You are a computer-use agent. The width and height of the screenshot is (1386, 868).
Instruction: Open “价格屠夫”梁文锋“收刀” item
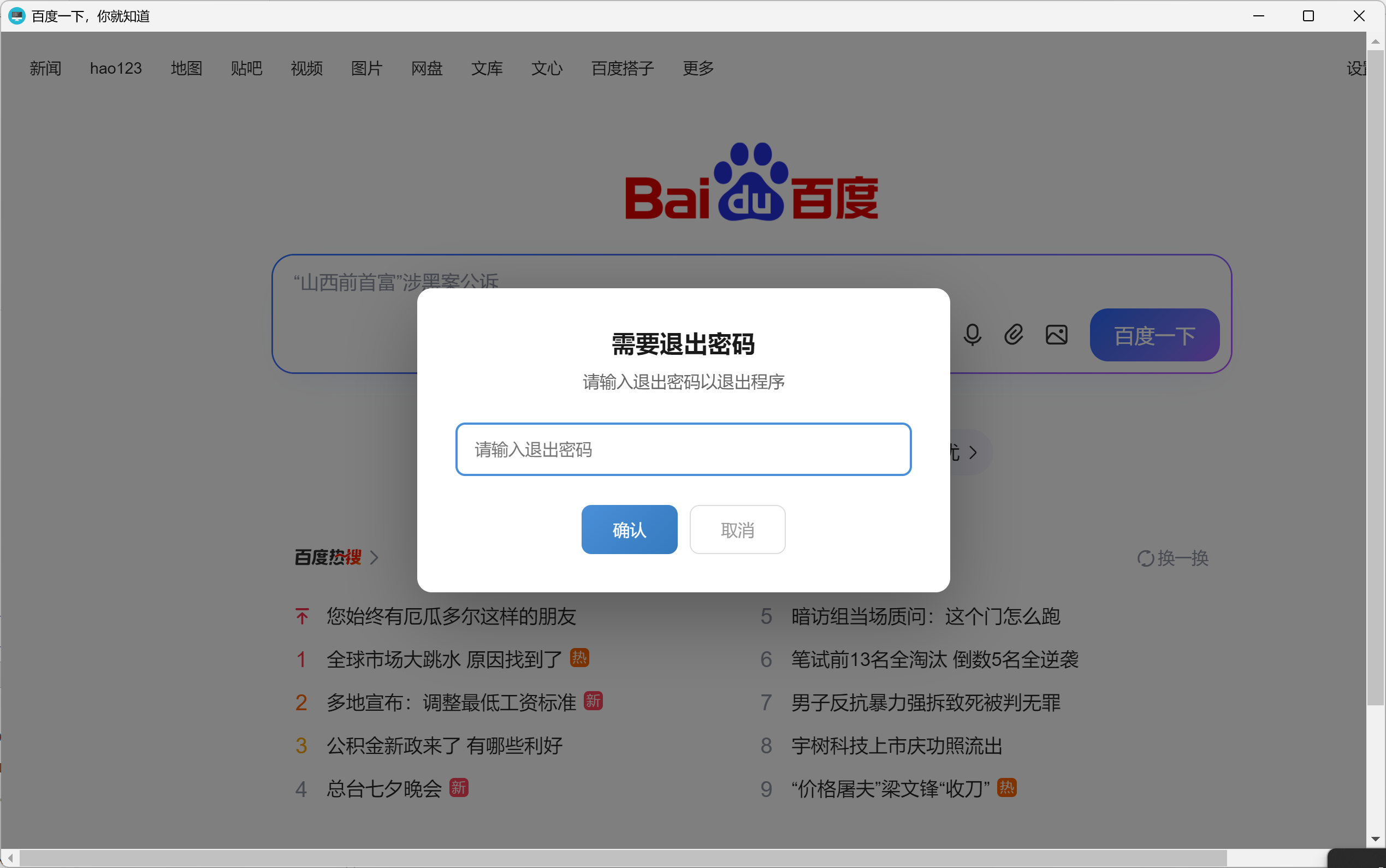coord(891,789)
